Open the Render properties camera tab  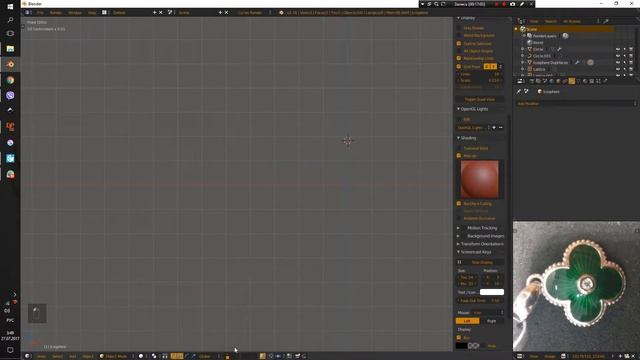click(x=531, y=81)
